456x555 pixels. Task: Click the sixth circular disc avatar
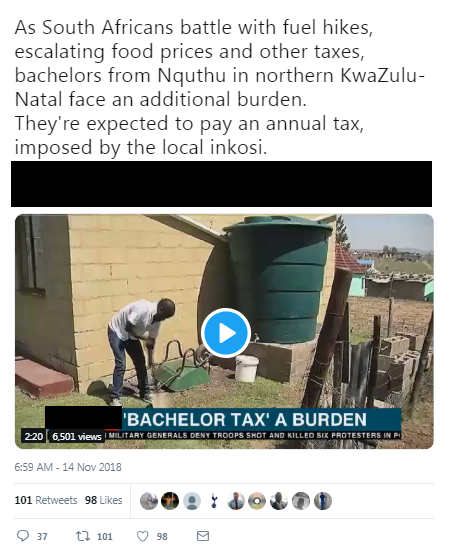coord(257,501)
